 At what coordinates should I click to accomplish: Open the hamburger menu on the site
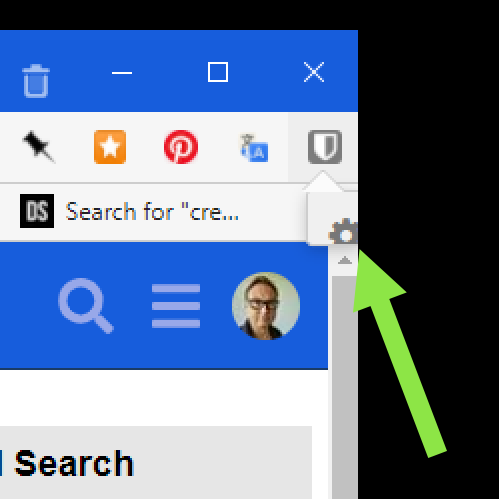[176, 306]
